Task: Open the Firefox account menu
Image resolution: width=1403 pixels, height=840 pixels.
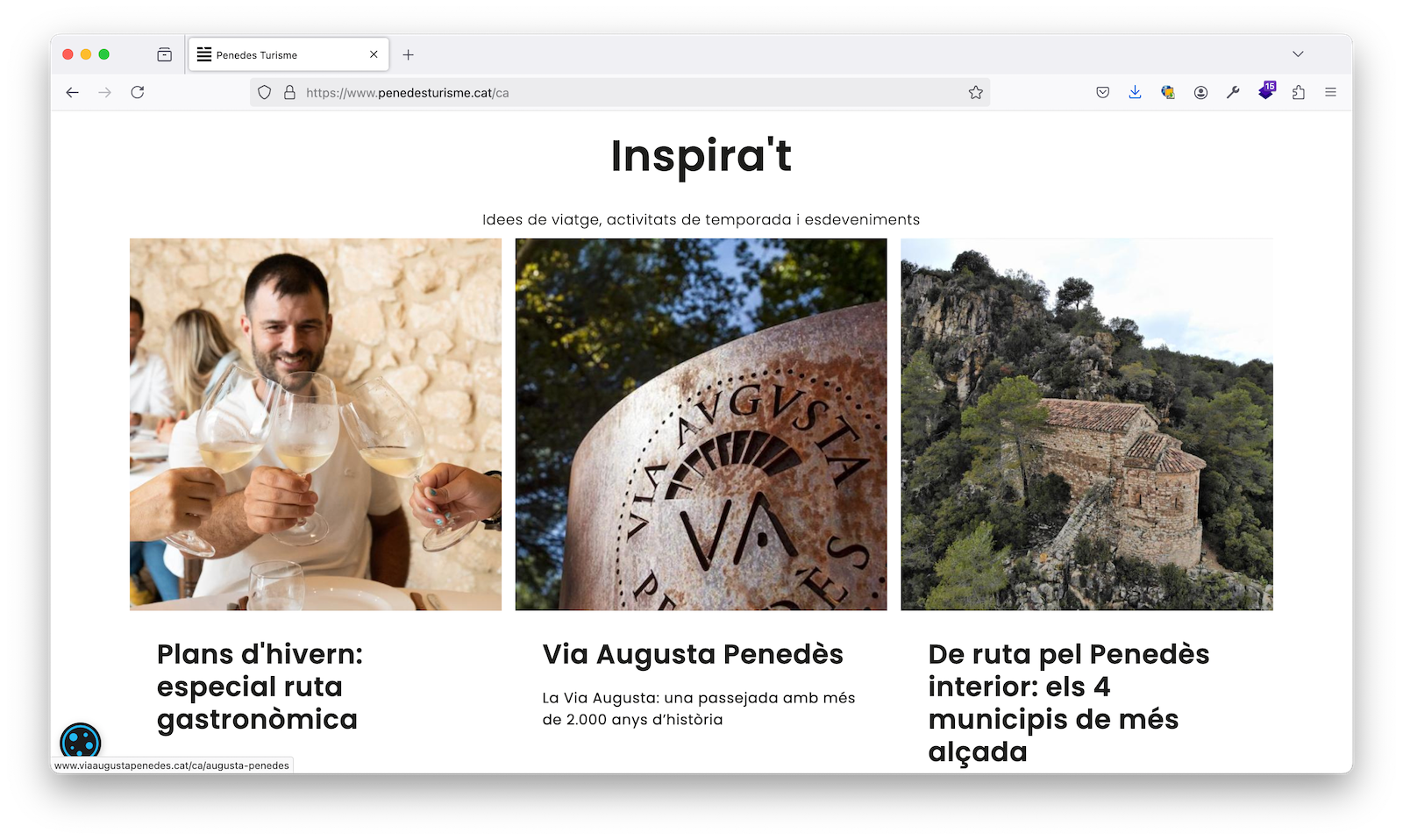Action: click(x=1200, y=92)
